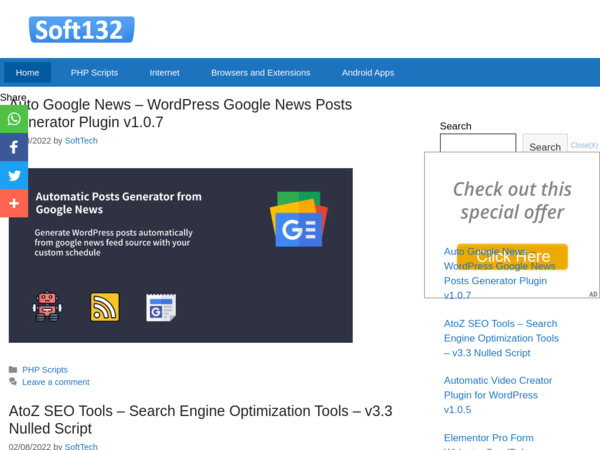Open Google News plugin featured image
600x450 pixels.
(181, 255)
